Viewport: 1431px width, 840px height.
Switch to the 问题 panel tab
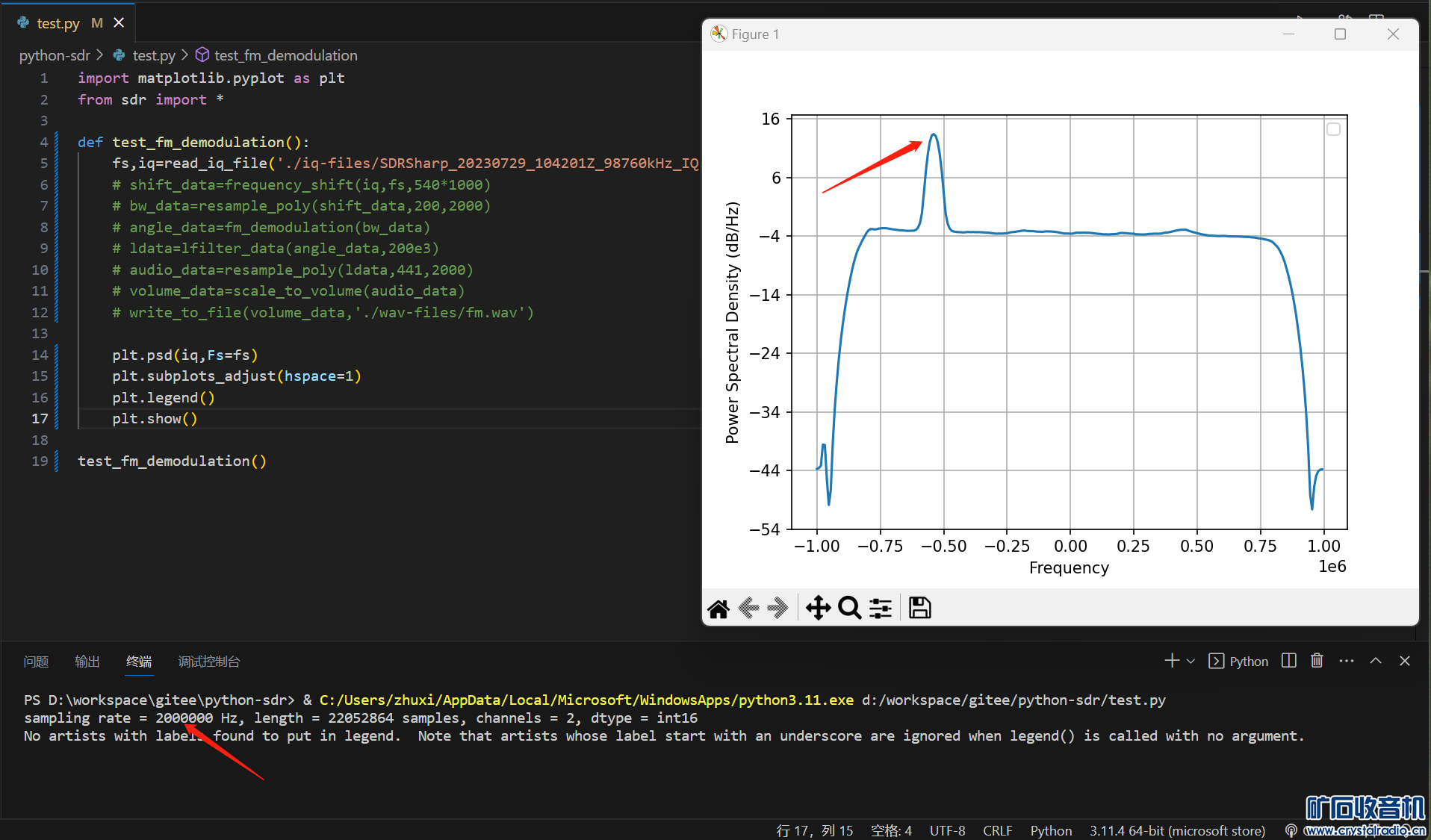click(36, 662)
